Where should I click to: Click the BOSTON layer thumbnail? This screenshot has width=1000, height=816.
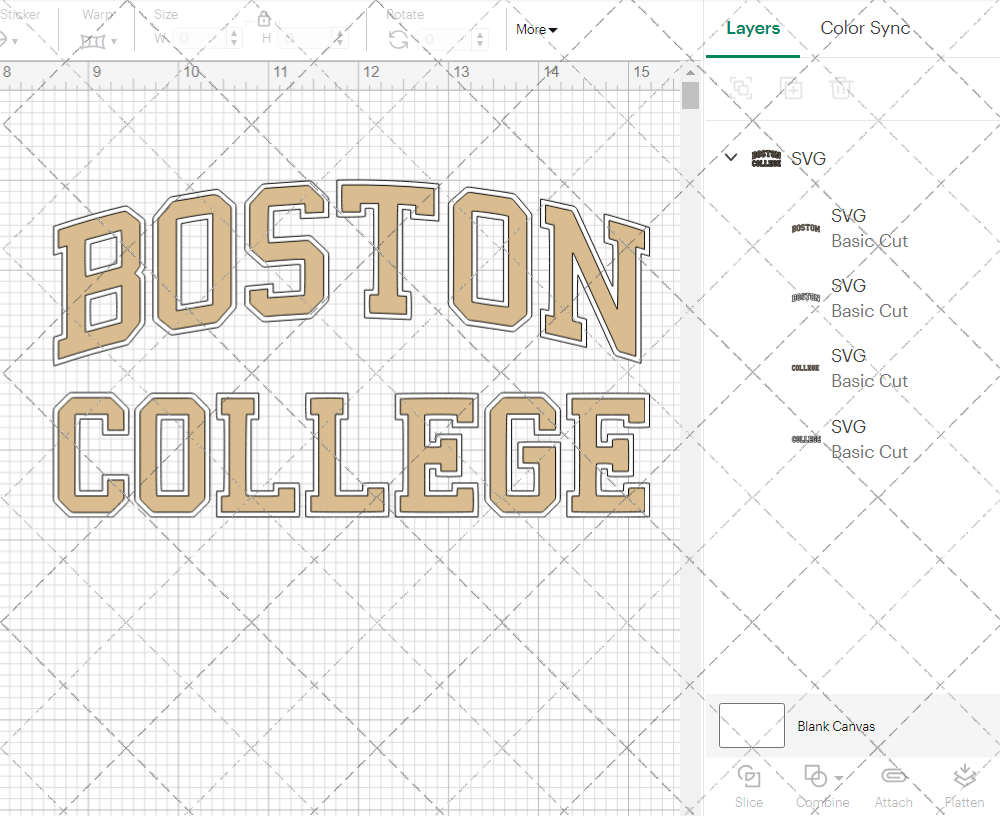point(805,227)
